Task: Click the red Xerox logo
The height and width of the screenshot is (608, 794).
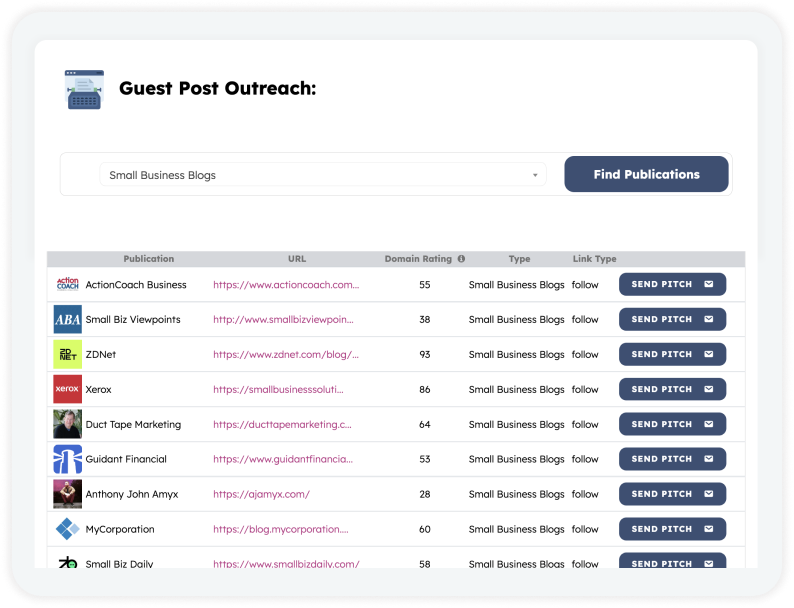Action: click(67, 389)
